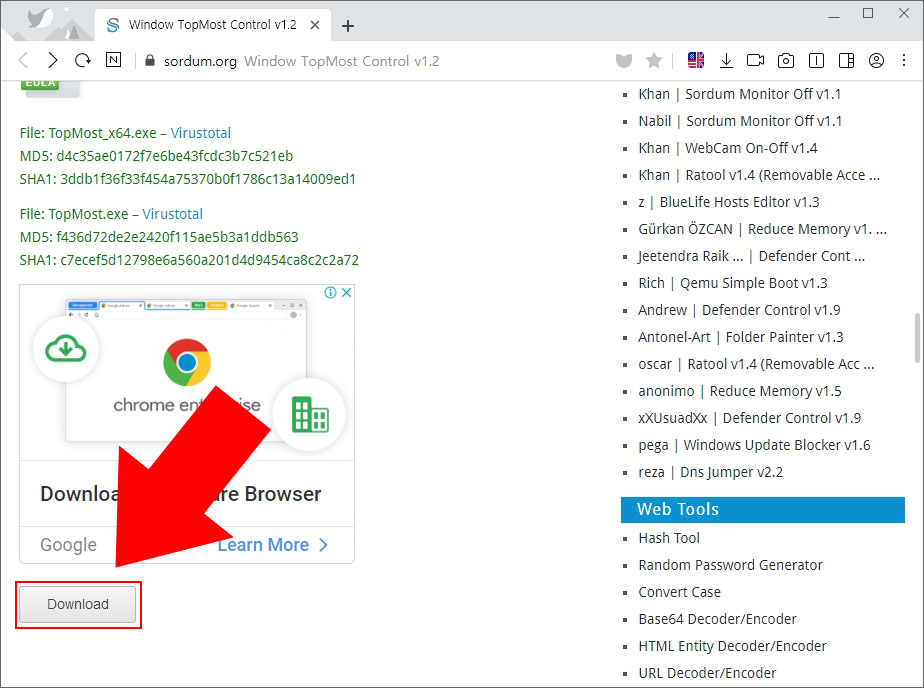Screen dimensions: 924x688
Task: Close the Chrome Enterprise ad
Action: pos(346,293)
